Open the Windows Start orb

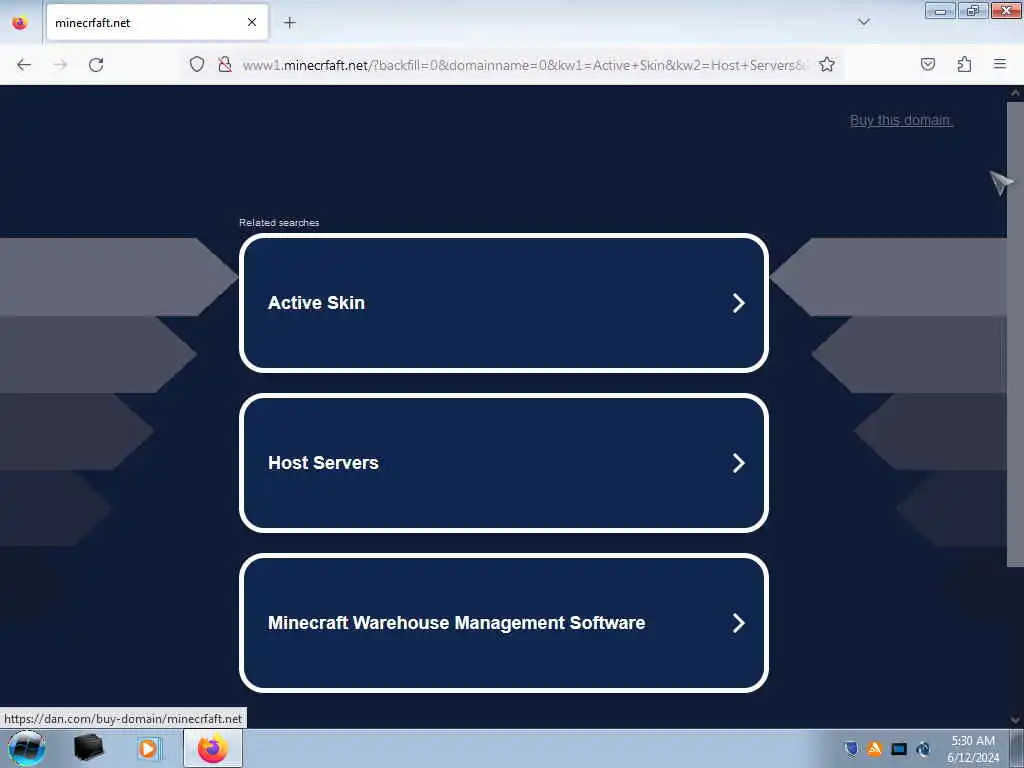[x=27, y=748]
